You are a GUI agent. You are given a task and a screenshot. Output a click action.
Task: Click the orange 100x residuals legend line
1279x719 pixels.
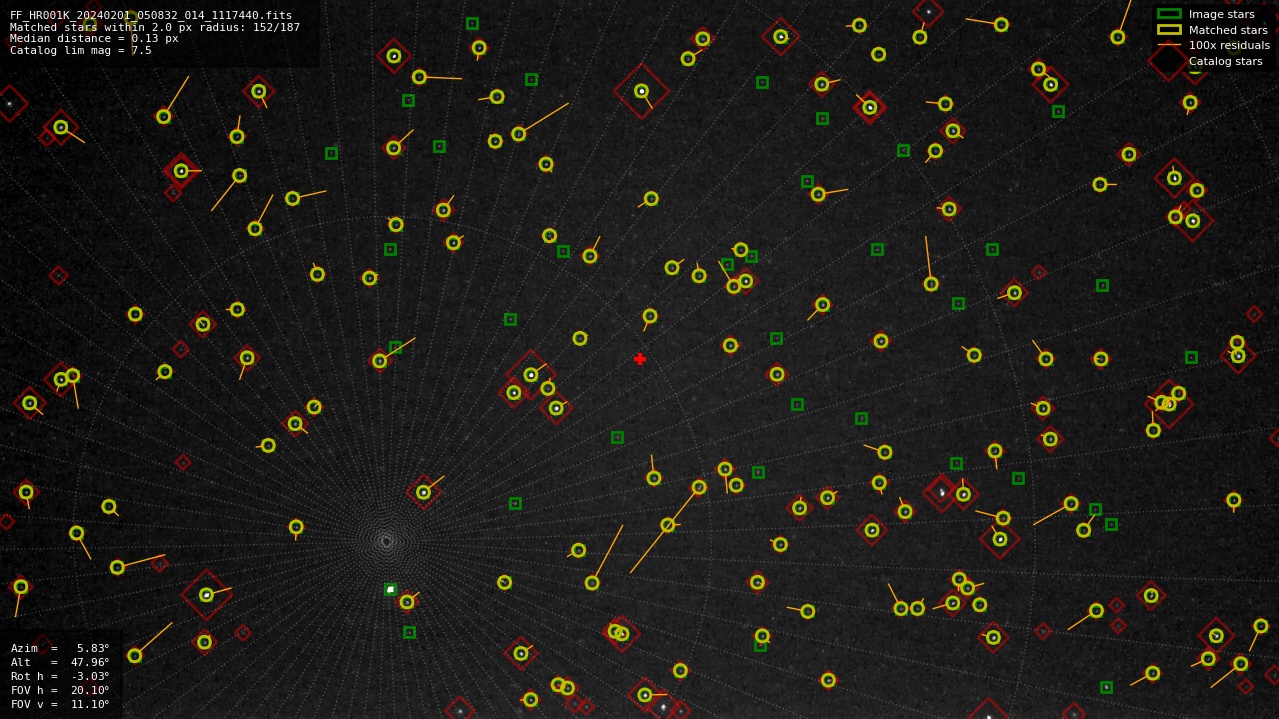click(1169, 45)
